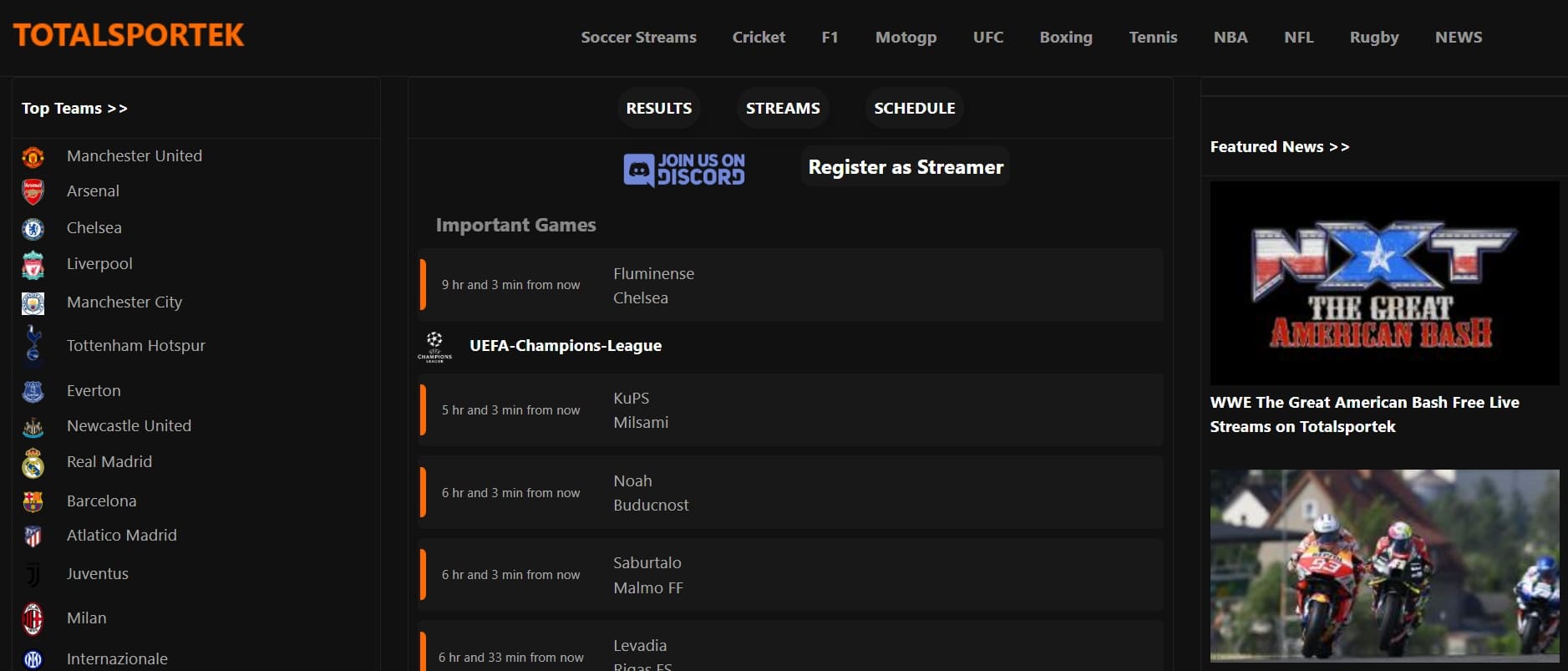This screenshot has height=671, width=1568.
Task: Select the Manchester City team name link
Action: [x=124, y=302]
